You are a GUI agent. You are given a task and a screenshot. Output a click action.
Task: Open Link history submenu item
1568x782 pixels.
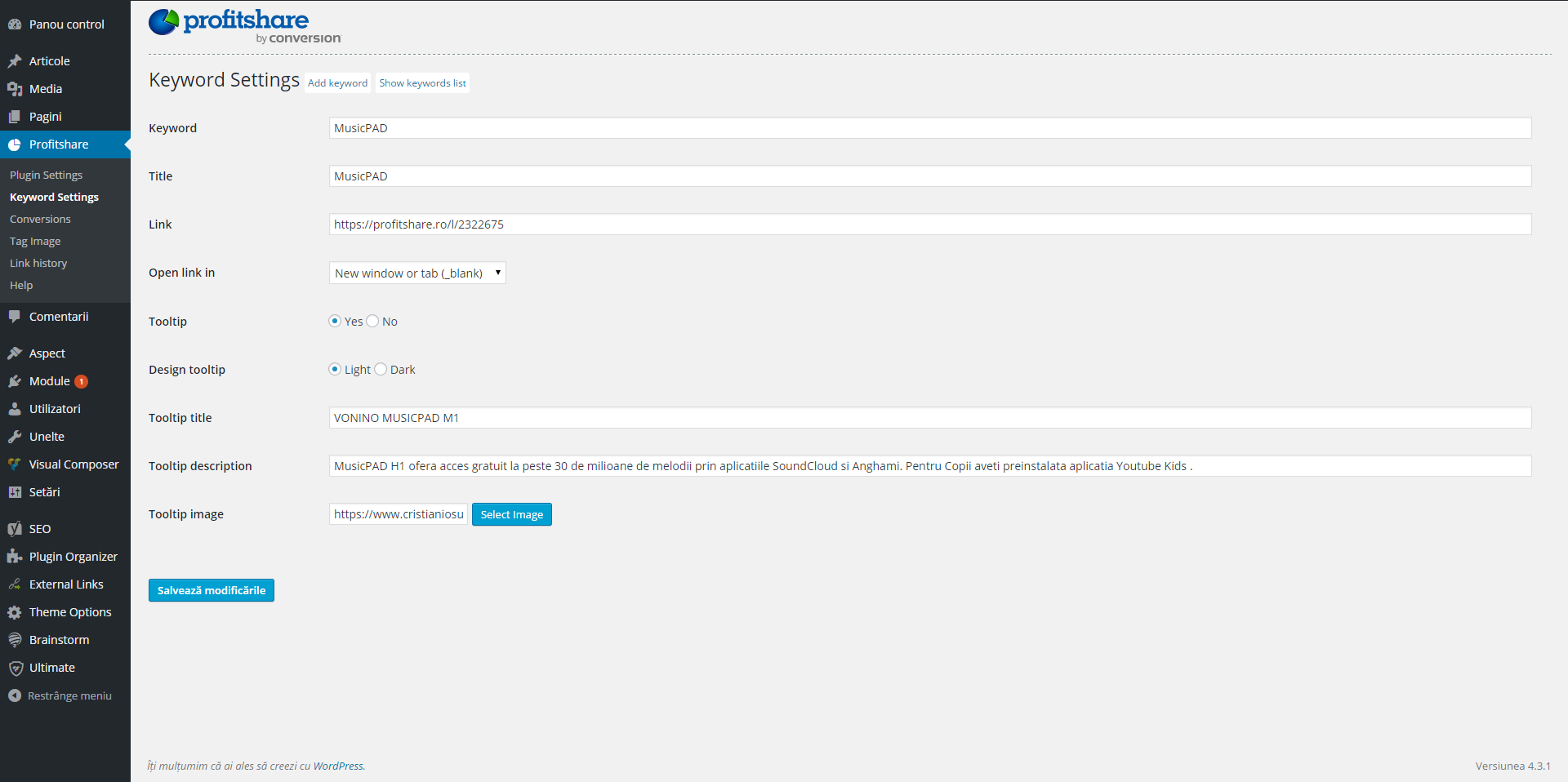point(38,263)
